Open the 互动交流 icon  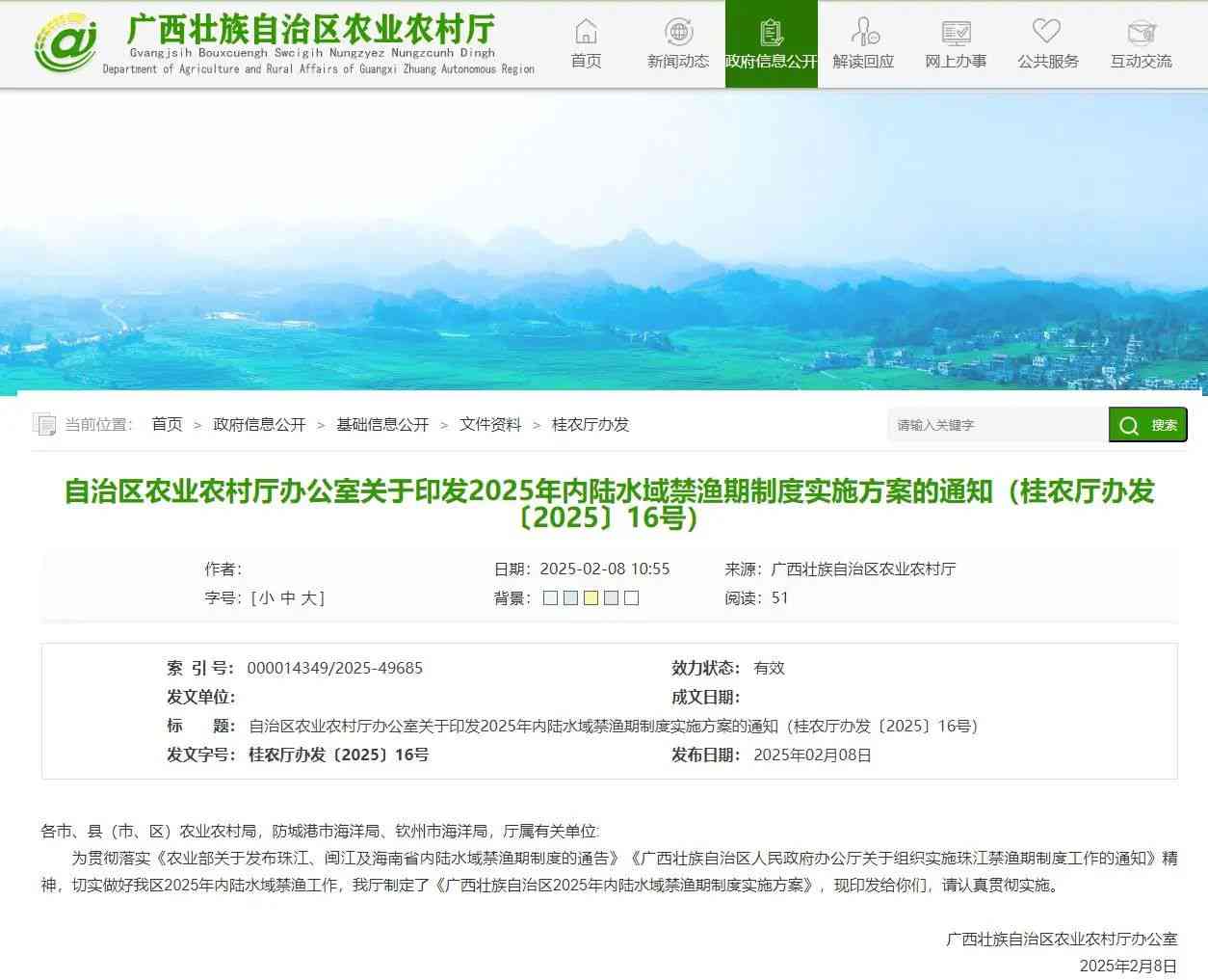click(1141, 33)
